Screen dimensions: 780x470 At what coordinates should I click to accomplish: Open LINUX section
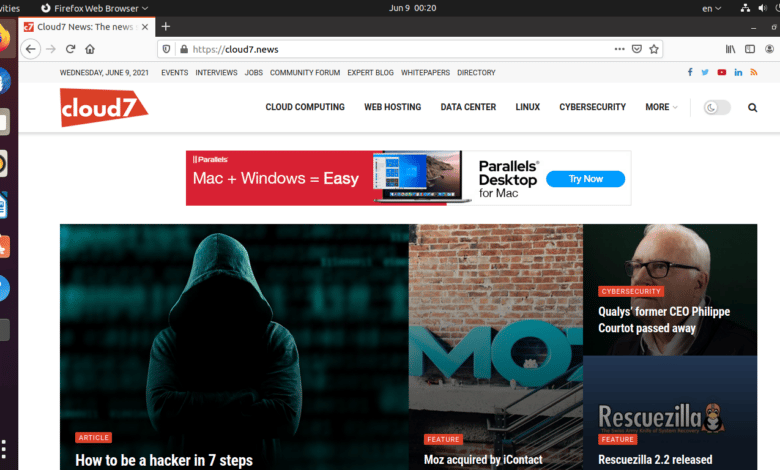[528, 107]
